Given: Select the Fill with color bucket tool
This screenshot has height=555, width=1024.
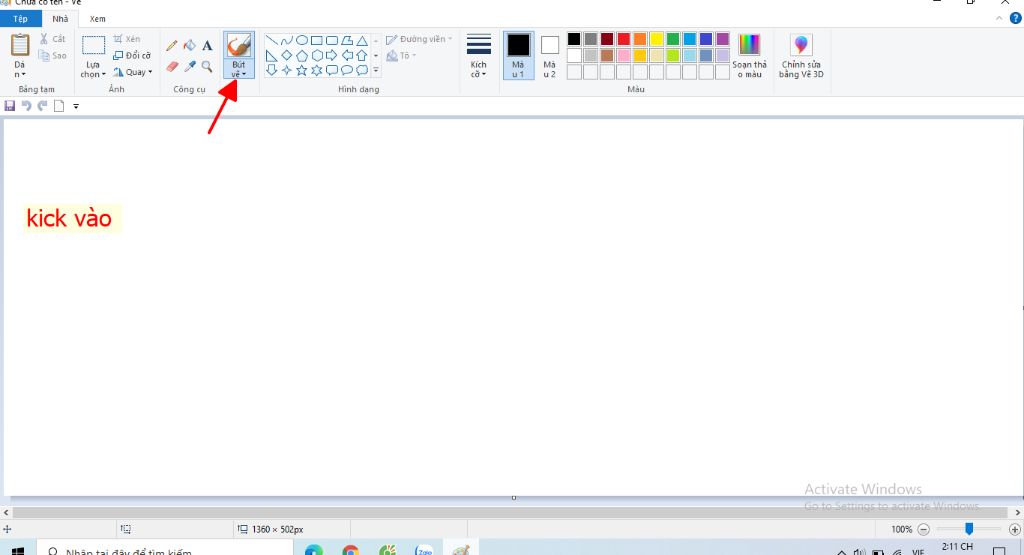Looking at the screenshot, I should point(189,45).
